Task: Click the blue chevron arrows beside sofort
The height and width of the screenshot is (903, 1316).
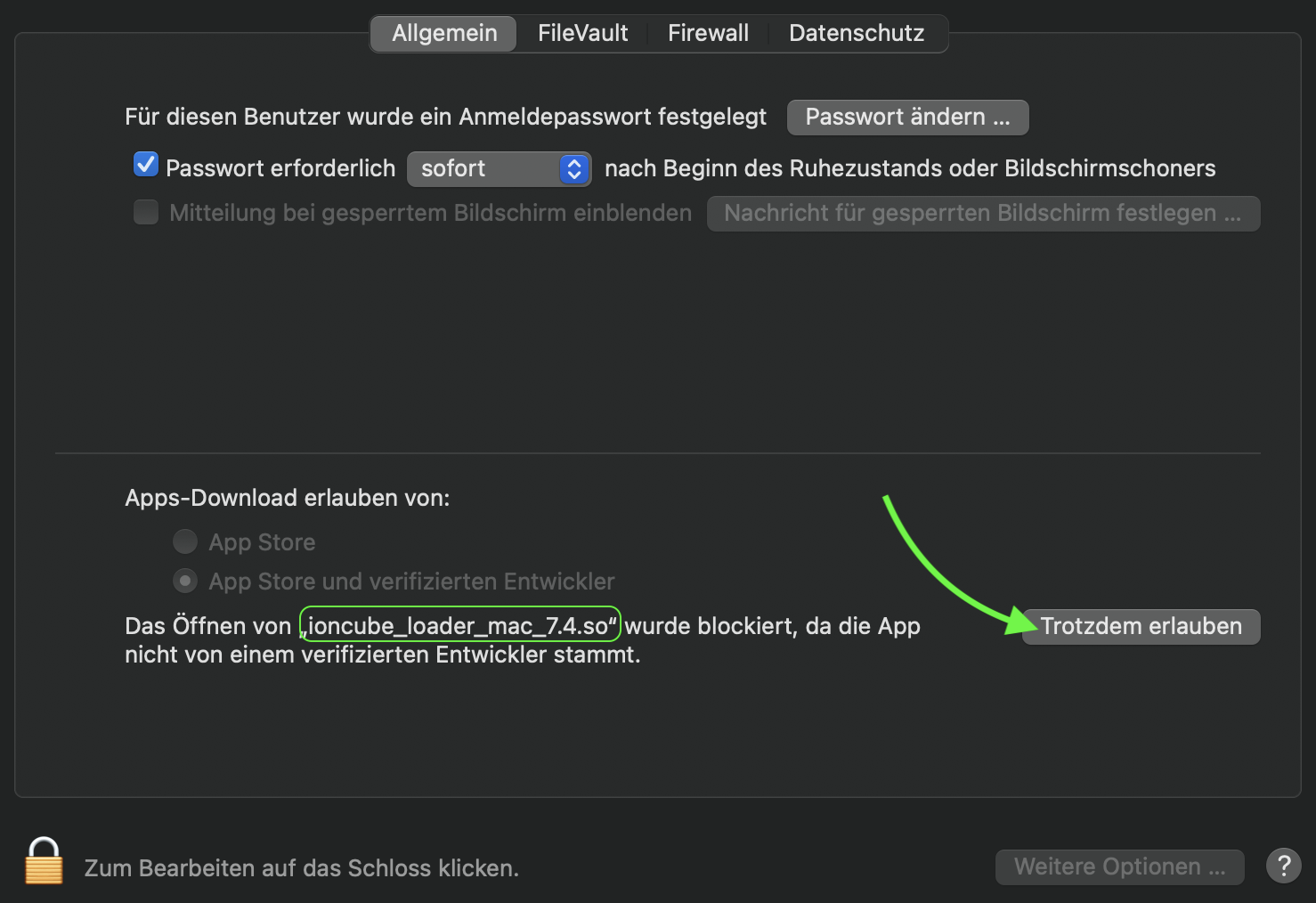Action: pos(574,169)
